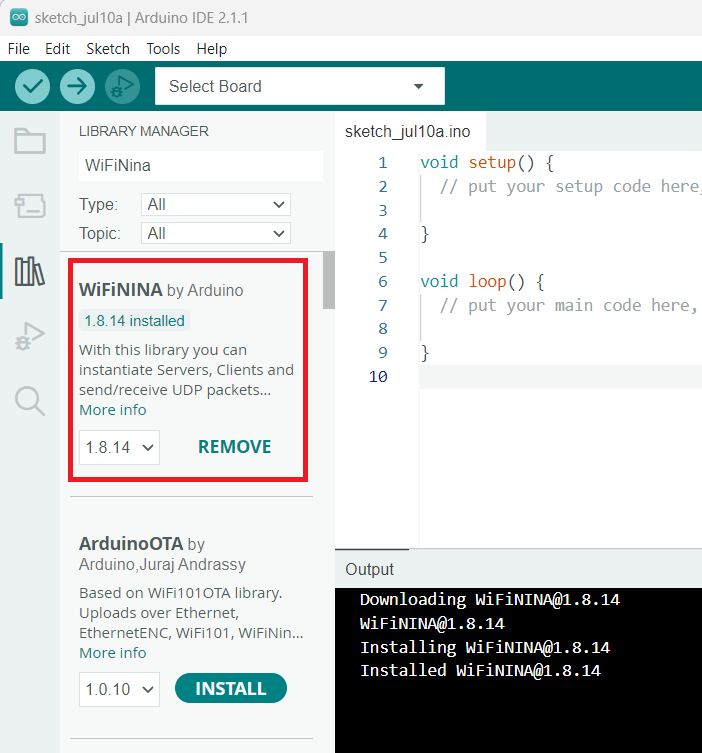
Task: Expand the Topic filter dropdown
Action: tap(216, 233)
